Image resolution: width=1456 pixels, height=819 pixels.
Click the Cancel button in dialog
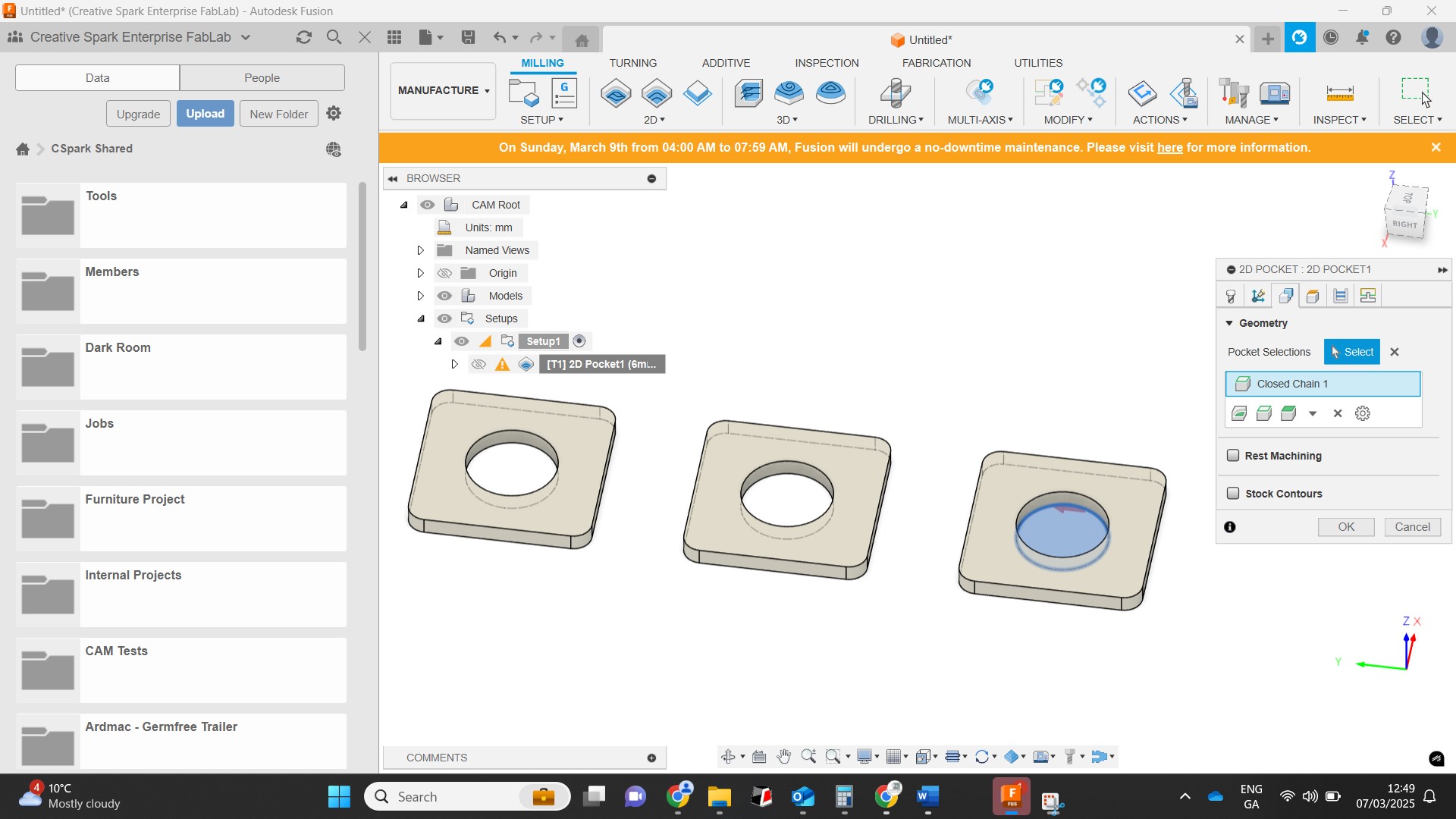point(1412,527)
